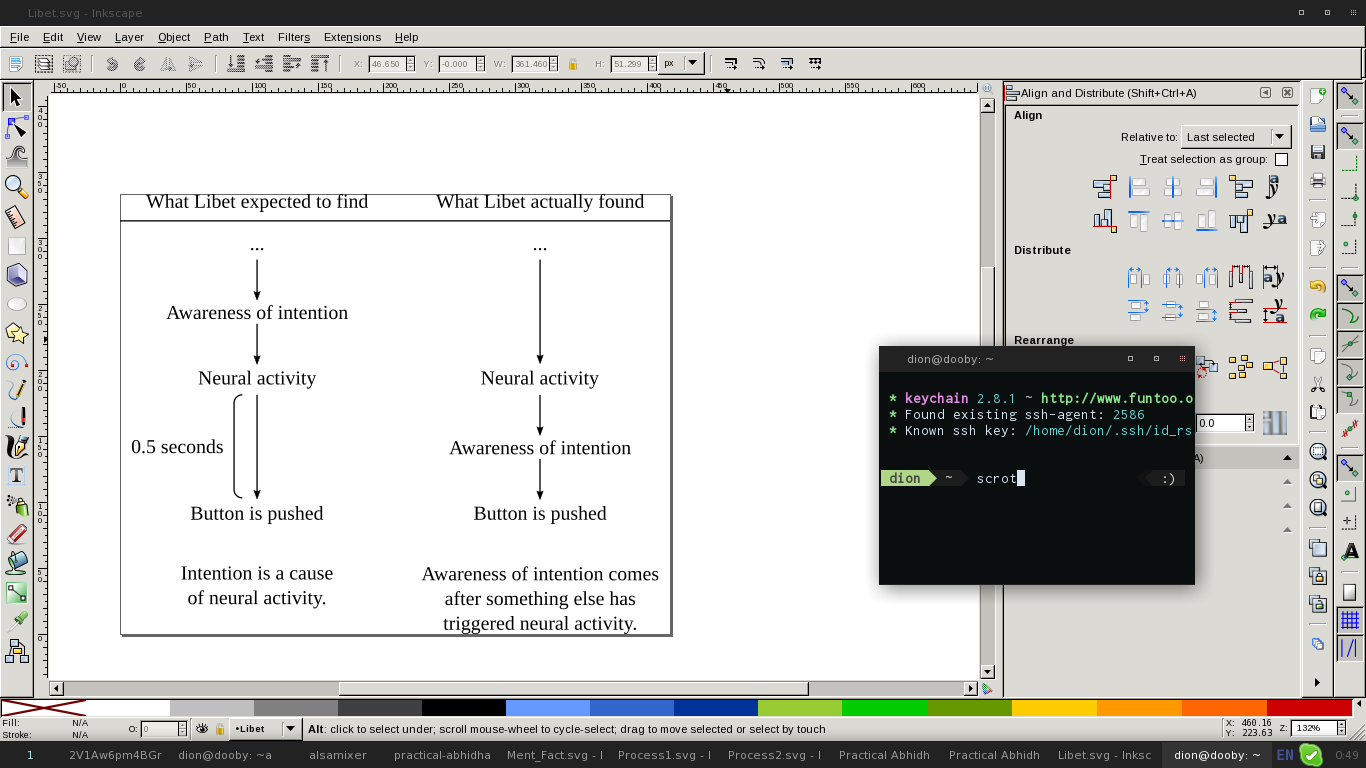Select the Spray tool
The image size is (1366, 768).
click(x=16, y=505)
